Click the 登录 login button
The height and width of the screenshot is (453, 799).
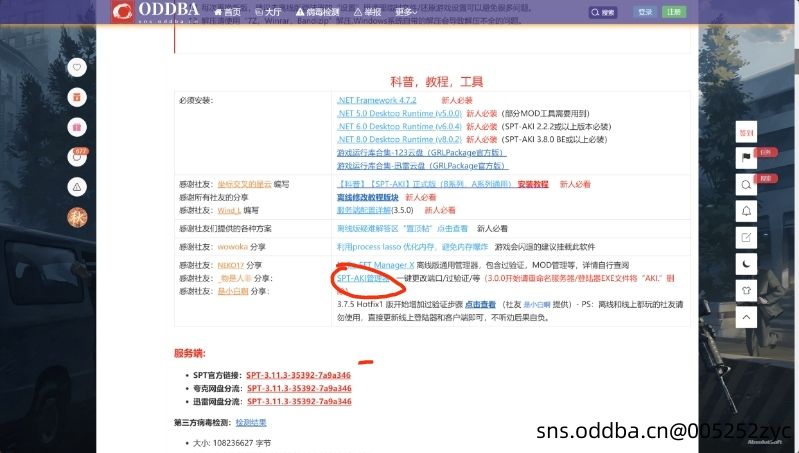[x=645, y=12]
